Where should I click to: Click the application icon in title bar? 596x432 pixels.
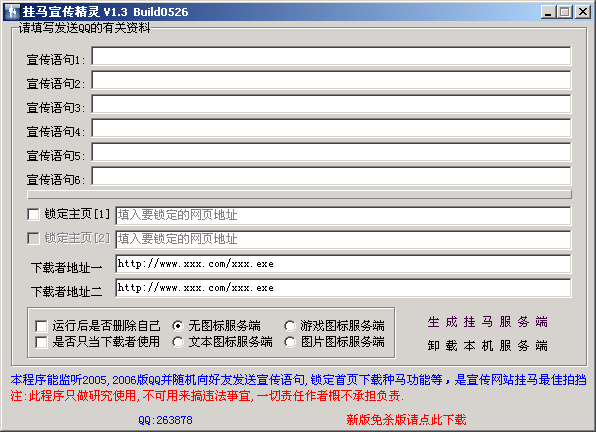click(12, 12)
